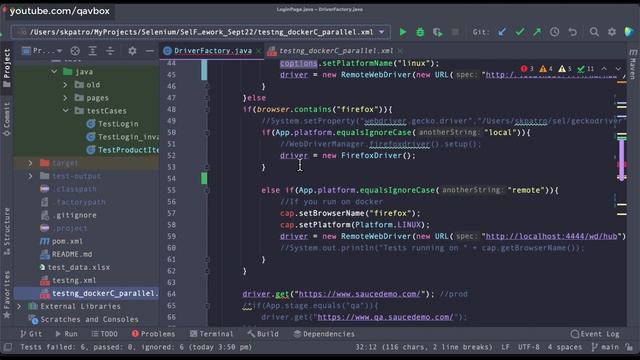Open the Event Log
This screenshot has height=360, width=640.
pyautogui.click(x=595, y=334)
